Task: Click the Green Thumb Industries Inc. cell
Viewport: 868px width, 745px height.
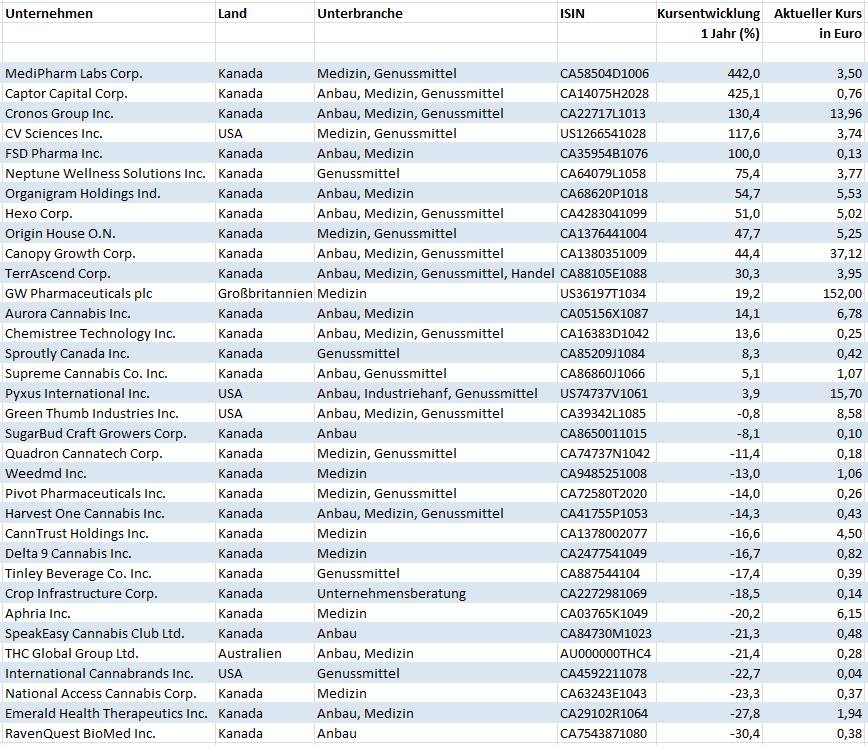Action: (x=108, y=413)
